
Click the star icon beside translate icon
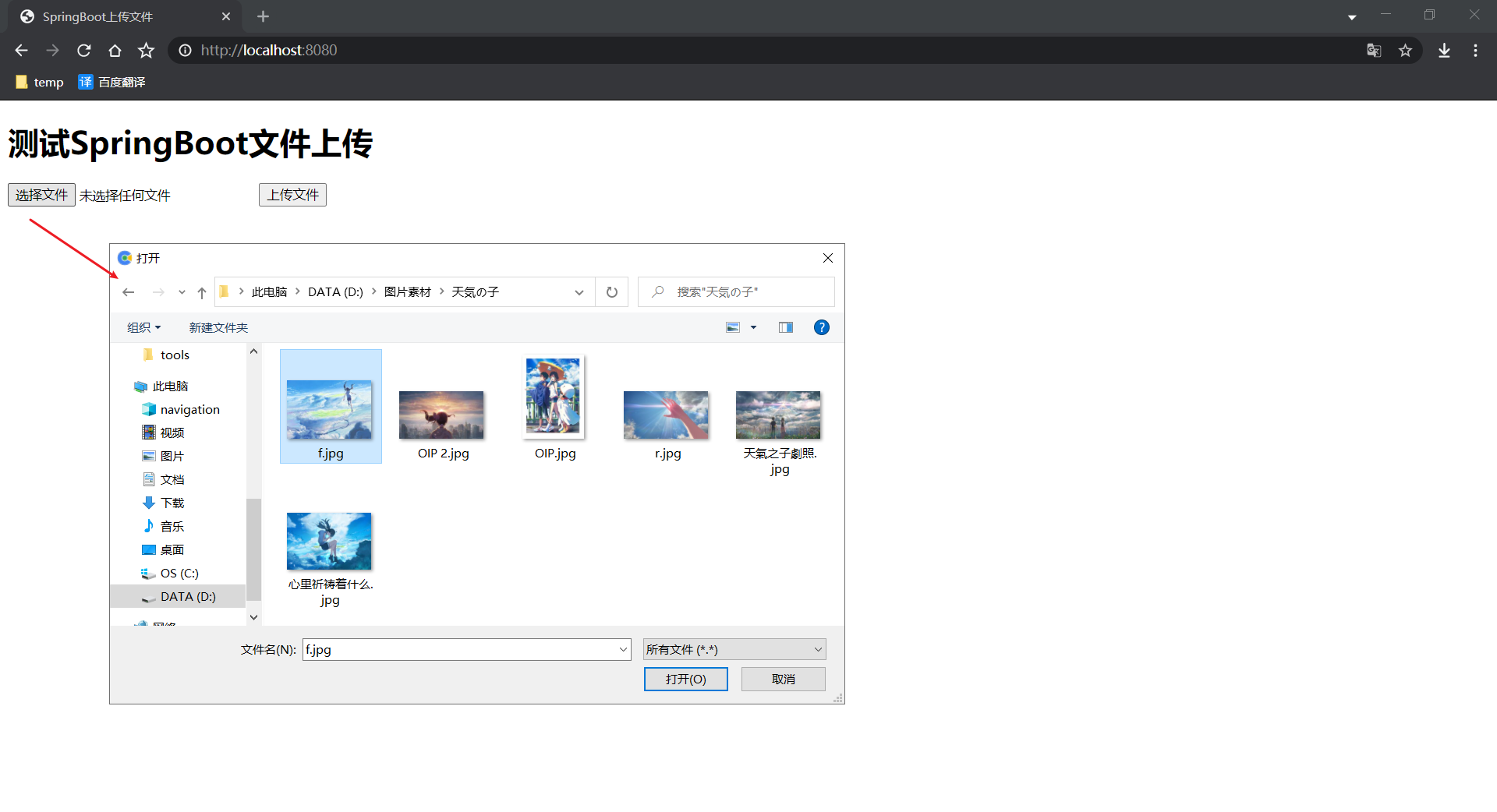(1405, 51)
